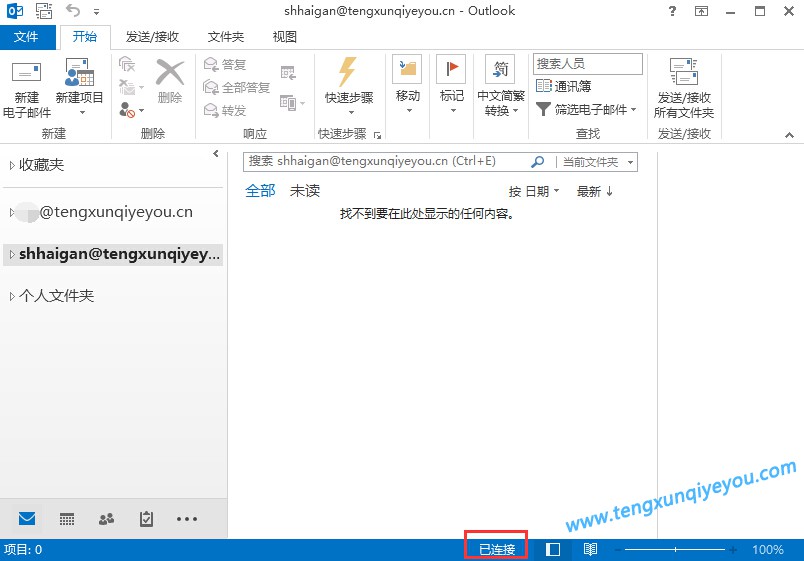Open Chinese conversion (中文简繁转换) menu
The height and width of the screenshot is (561, 804).
tap(500, 86)
